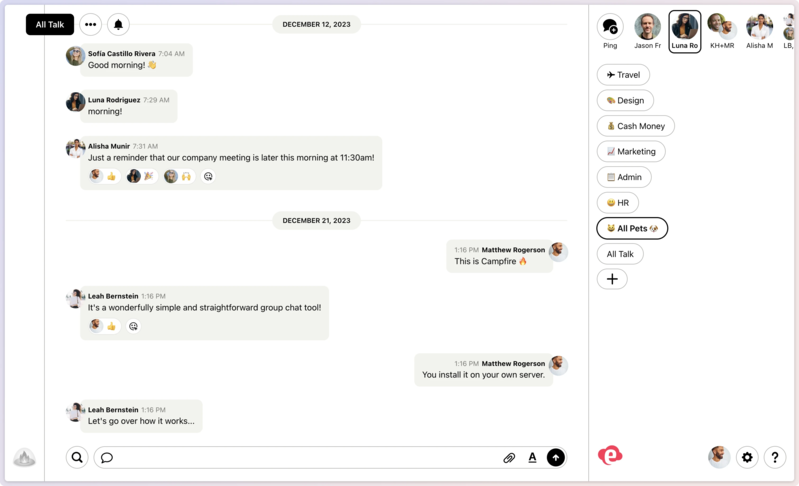This screenshot has height=486, width=799.
Task: Toggle room notifications bell
Action: pyautogui.click(x=118, y=25)
